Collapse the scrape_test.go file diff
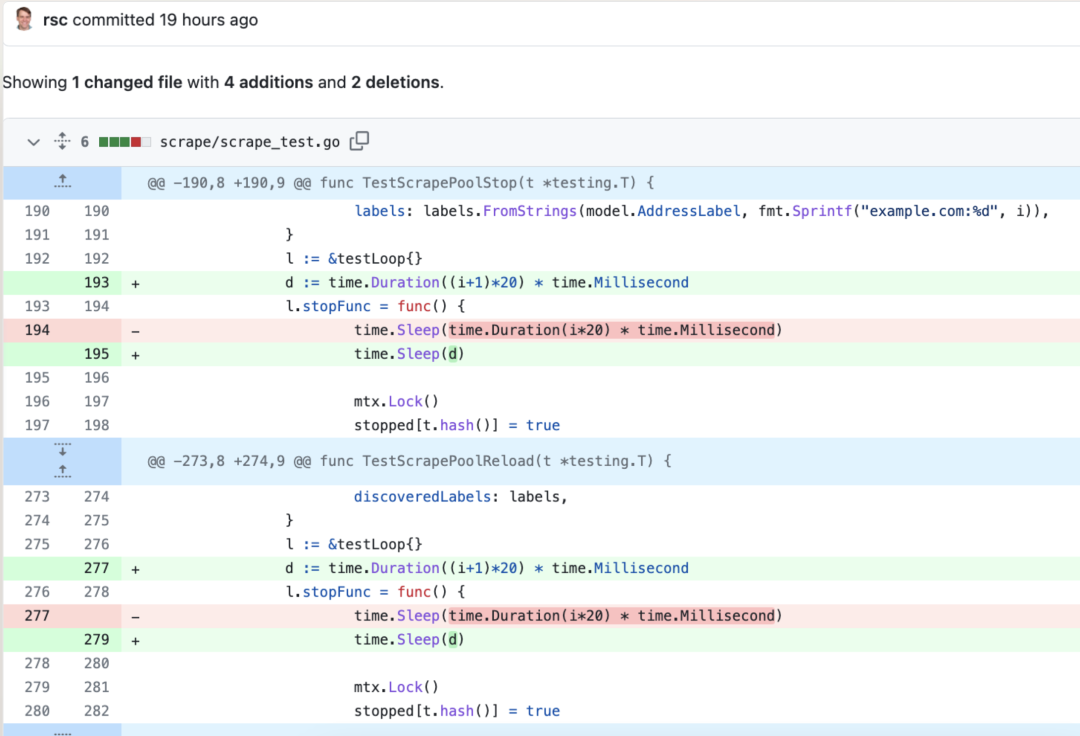 pos(33,142)
